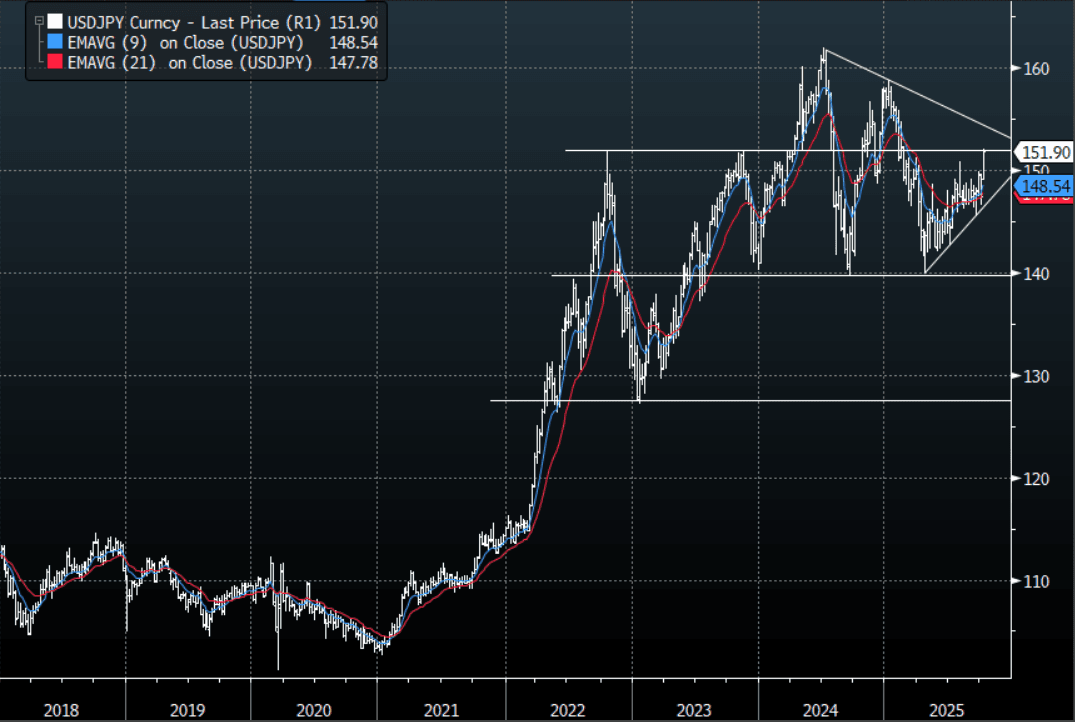Click the 110 label on the price axis
Viewport: 1075px width, 722px height.
pos(1036,581)
